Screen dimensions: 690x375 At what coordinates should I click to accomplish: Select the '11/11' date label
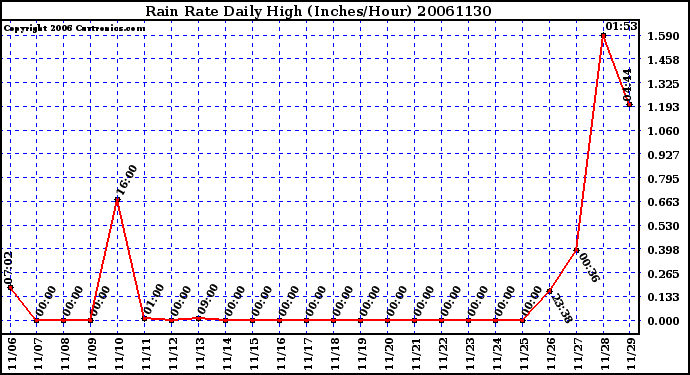147,354
